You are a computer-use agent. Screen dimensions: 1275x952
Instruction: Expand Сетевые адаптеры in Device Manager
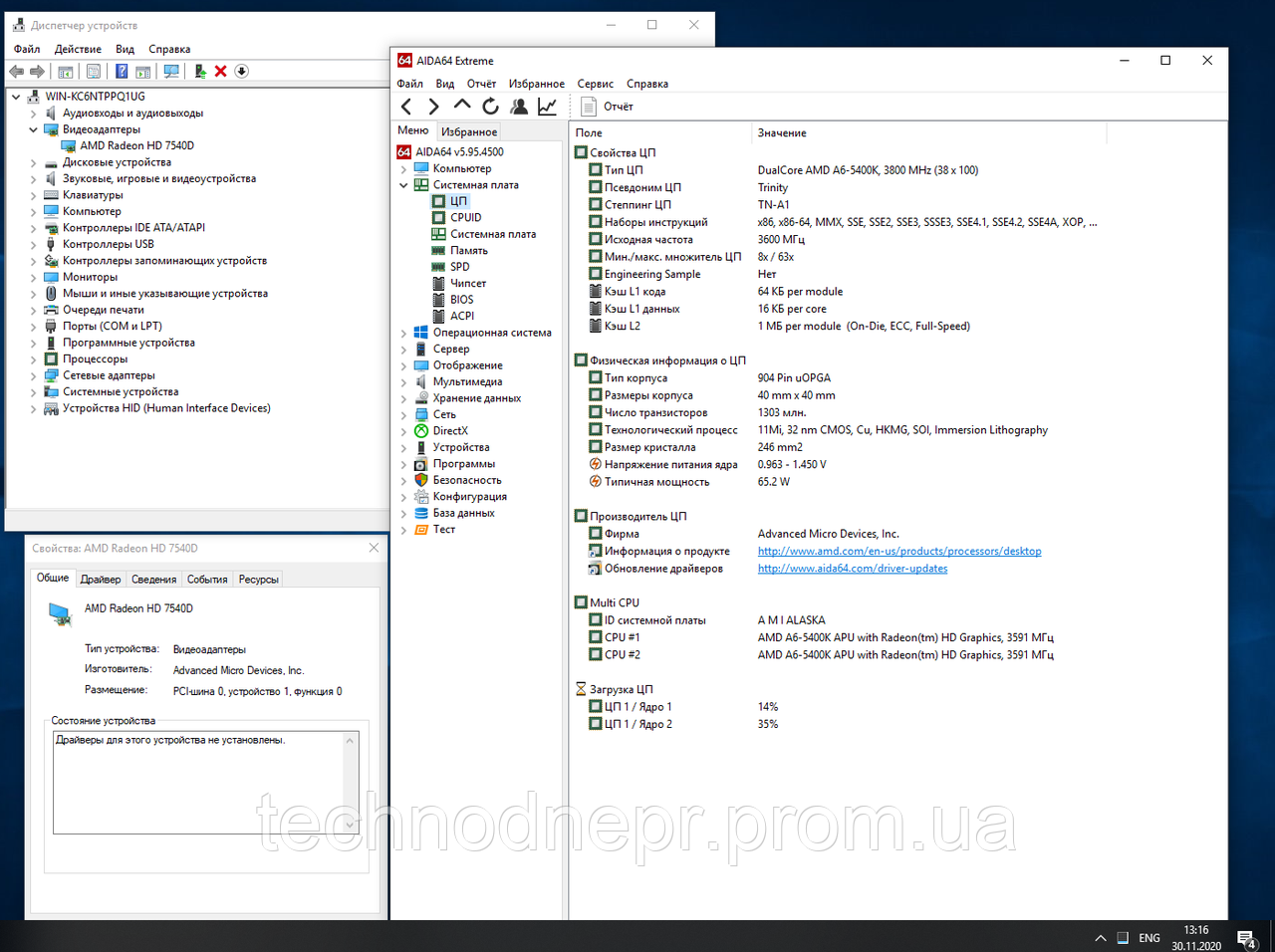pos(33,376)
